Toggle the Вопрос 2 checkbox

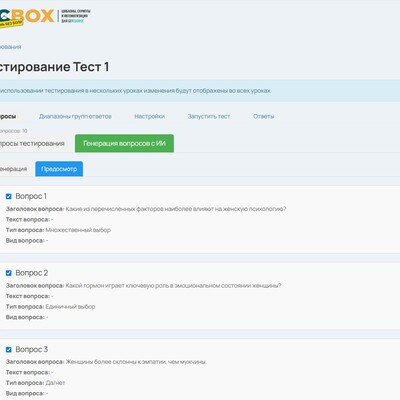(9, 273)
